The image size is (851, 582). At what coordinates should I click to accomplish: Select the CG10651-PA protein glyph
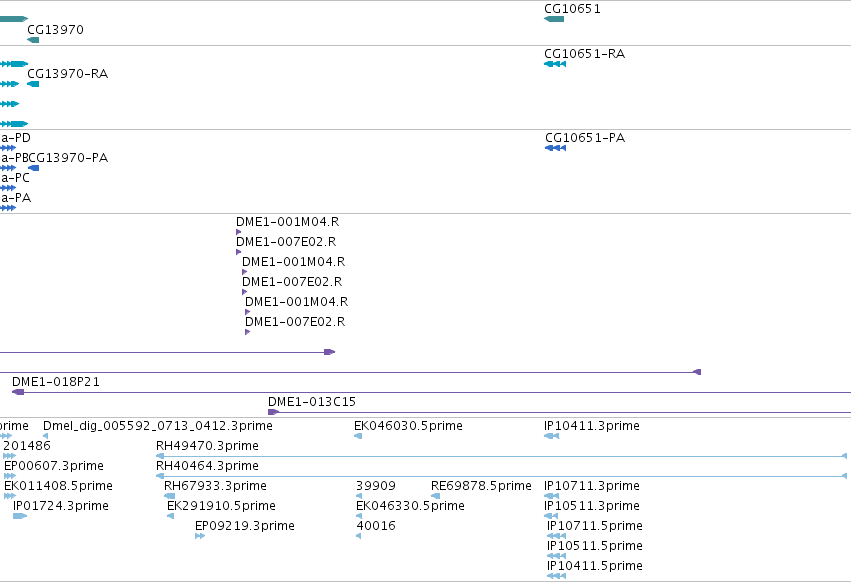556,148
